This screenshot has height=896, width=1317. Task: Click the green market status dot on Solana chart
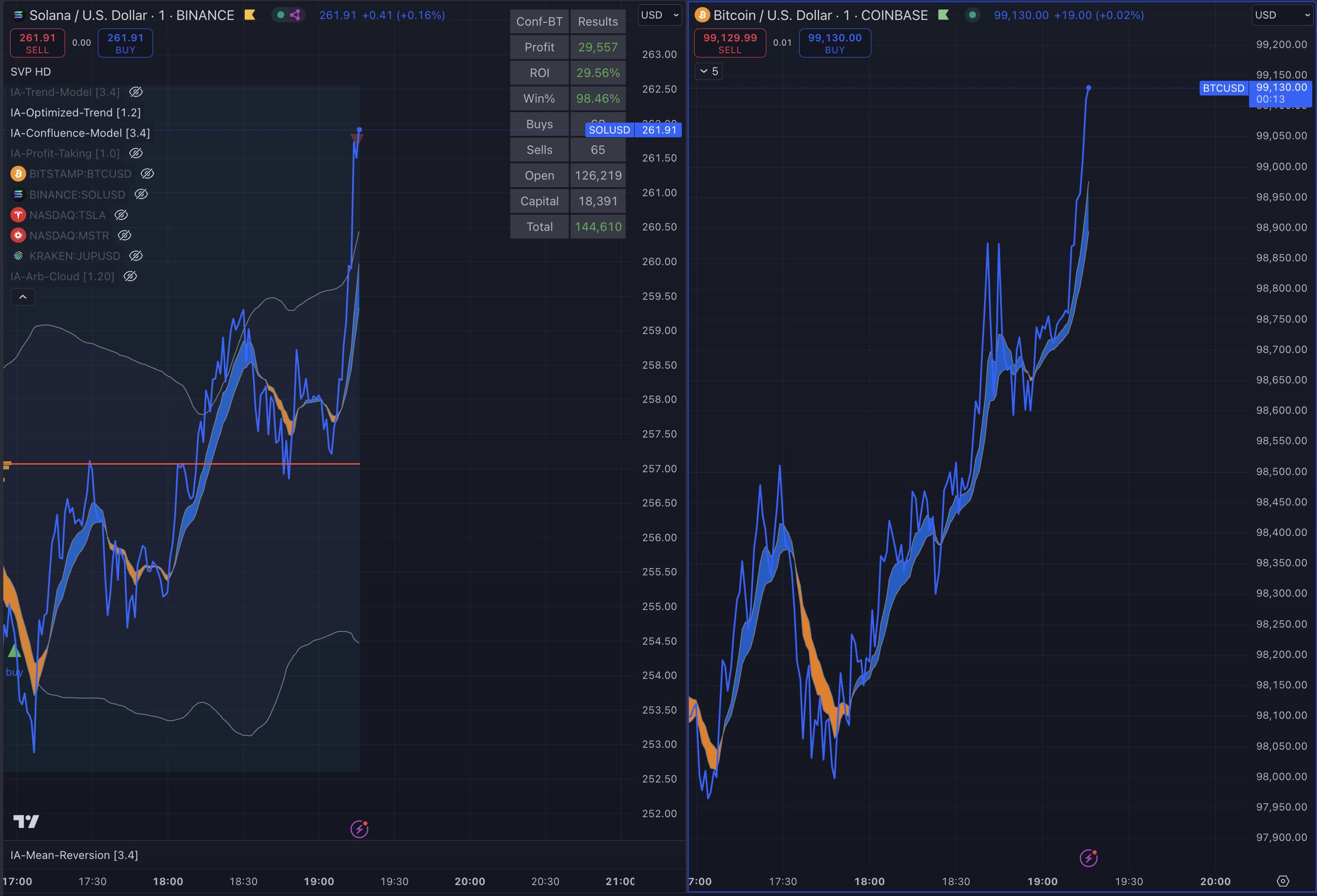coord(280,15)
